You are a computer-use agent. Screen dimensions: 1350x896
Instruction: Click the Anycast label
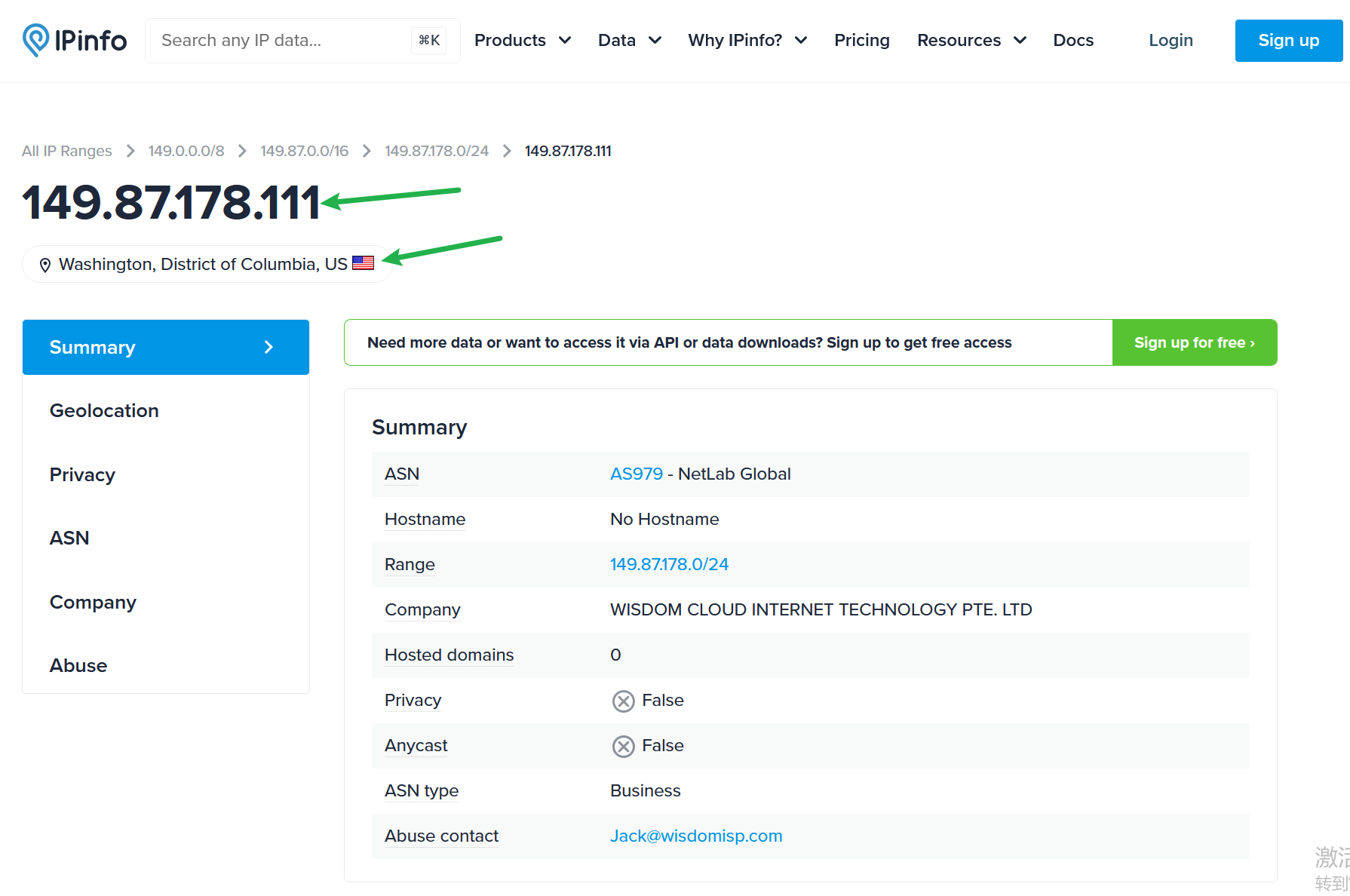[x=416, y=745]
